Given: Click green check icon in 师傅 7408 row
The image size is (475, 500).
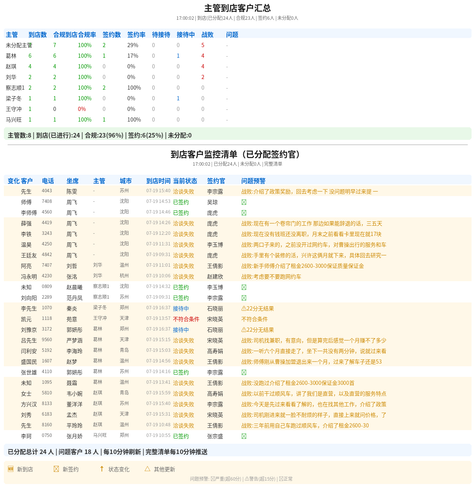Looking at the screenshot, I should (244, 202).
